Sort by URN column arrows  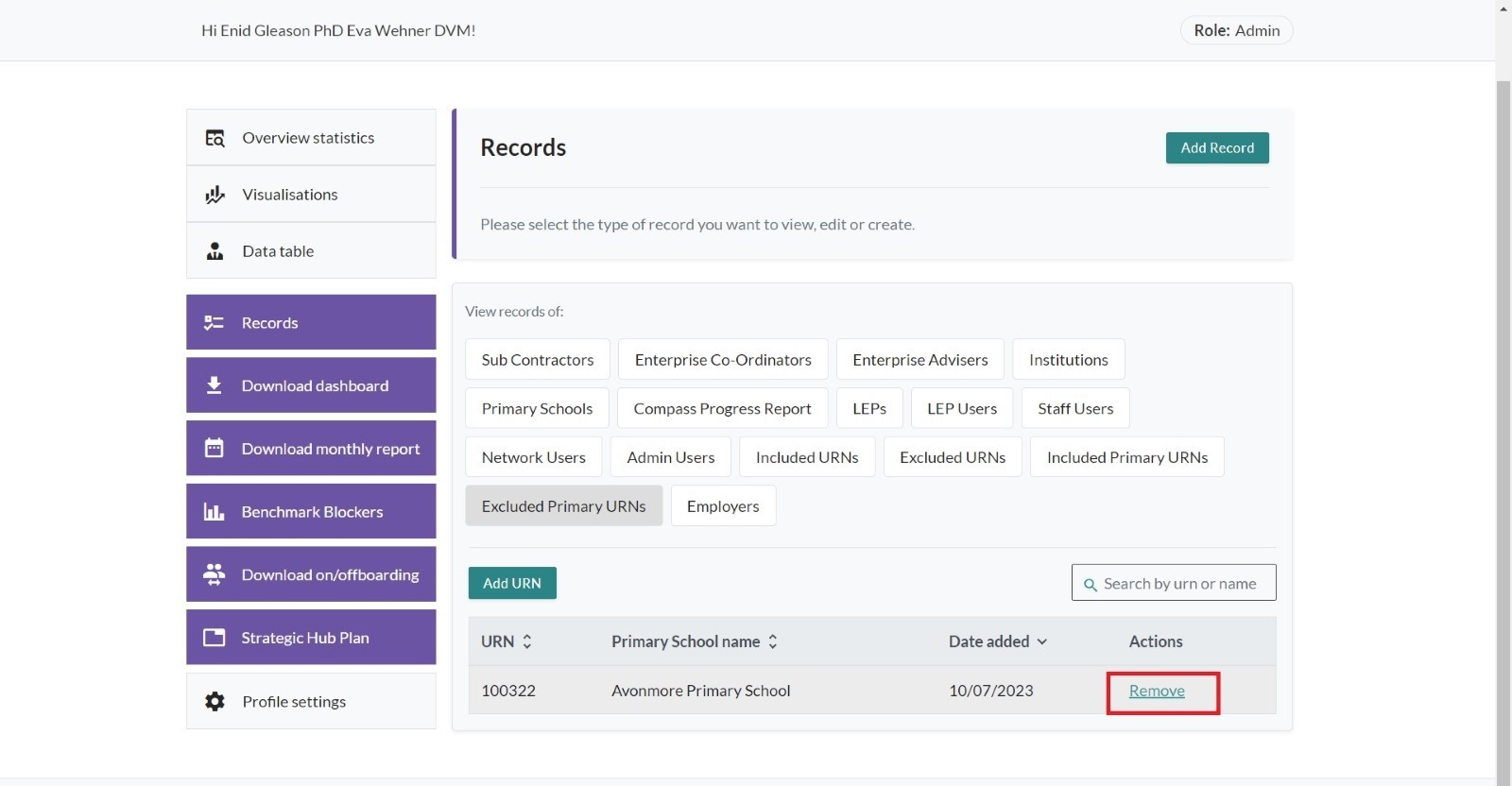pos(527,641)
